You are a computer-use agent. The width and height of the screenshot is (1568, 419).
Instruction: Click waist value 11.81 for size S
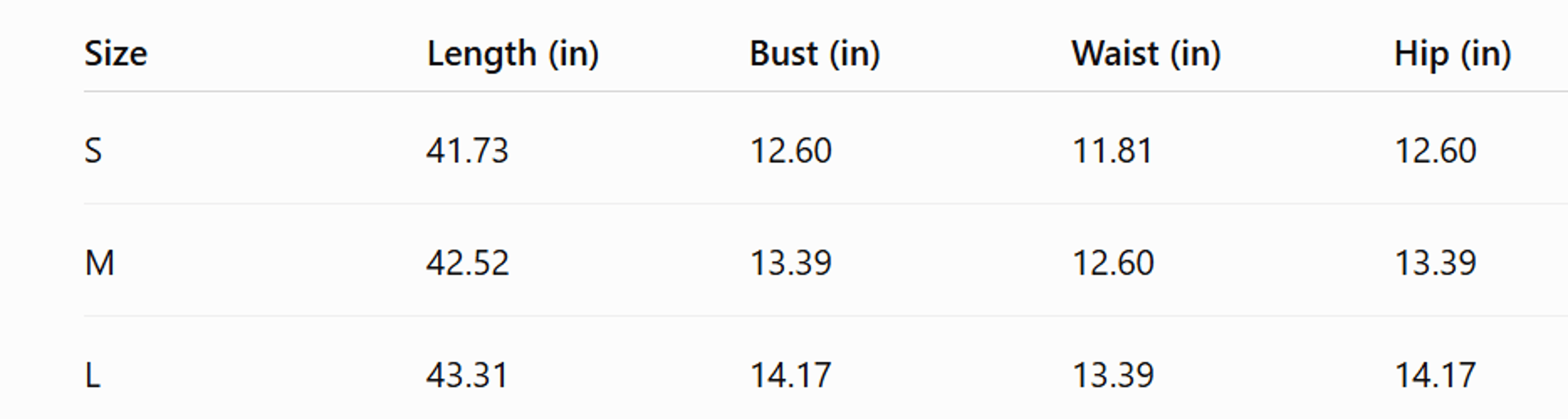click(x=1112, y=150)
